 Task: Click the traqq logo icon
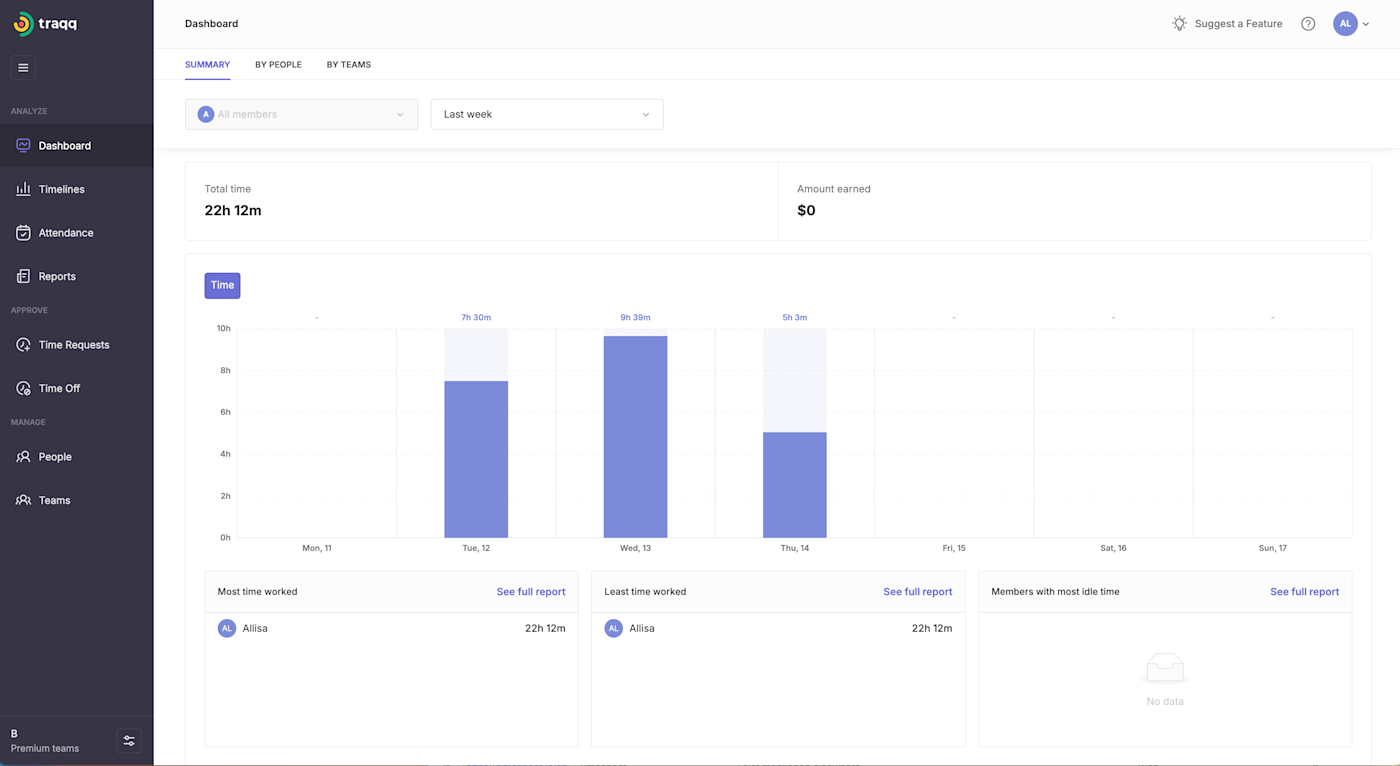point(23,24)
